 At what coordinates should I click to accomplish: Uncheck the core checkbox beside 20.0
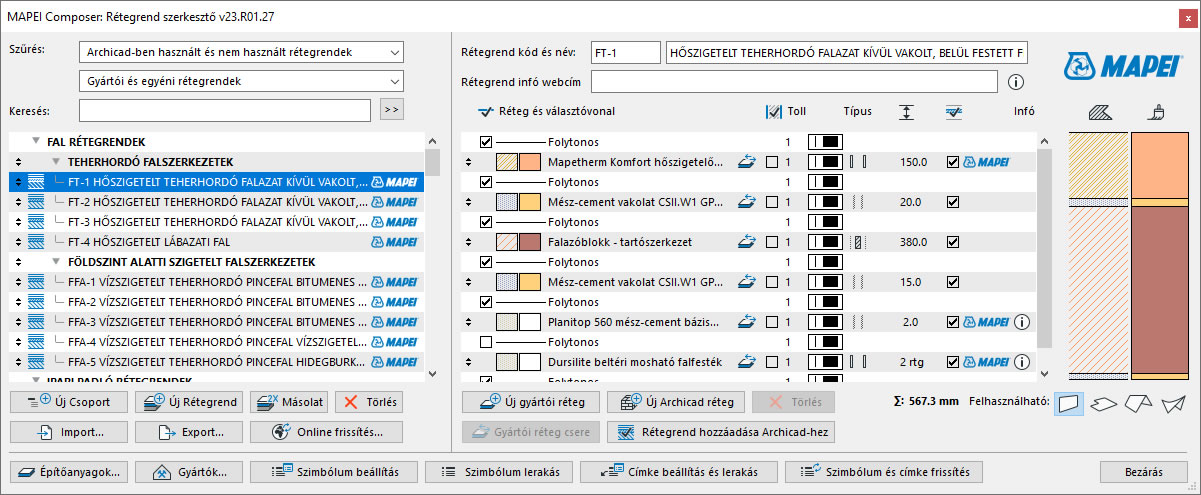(952, 202)
